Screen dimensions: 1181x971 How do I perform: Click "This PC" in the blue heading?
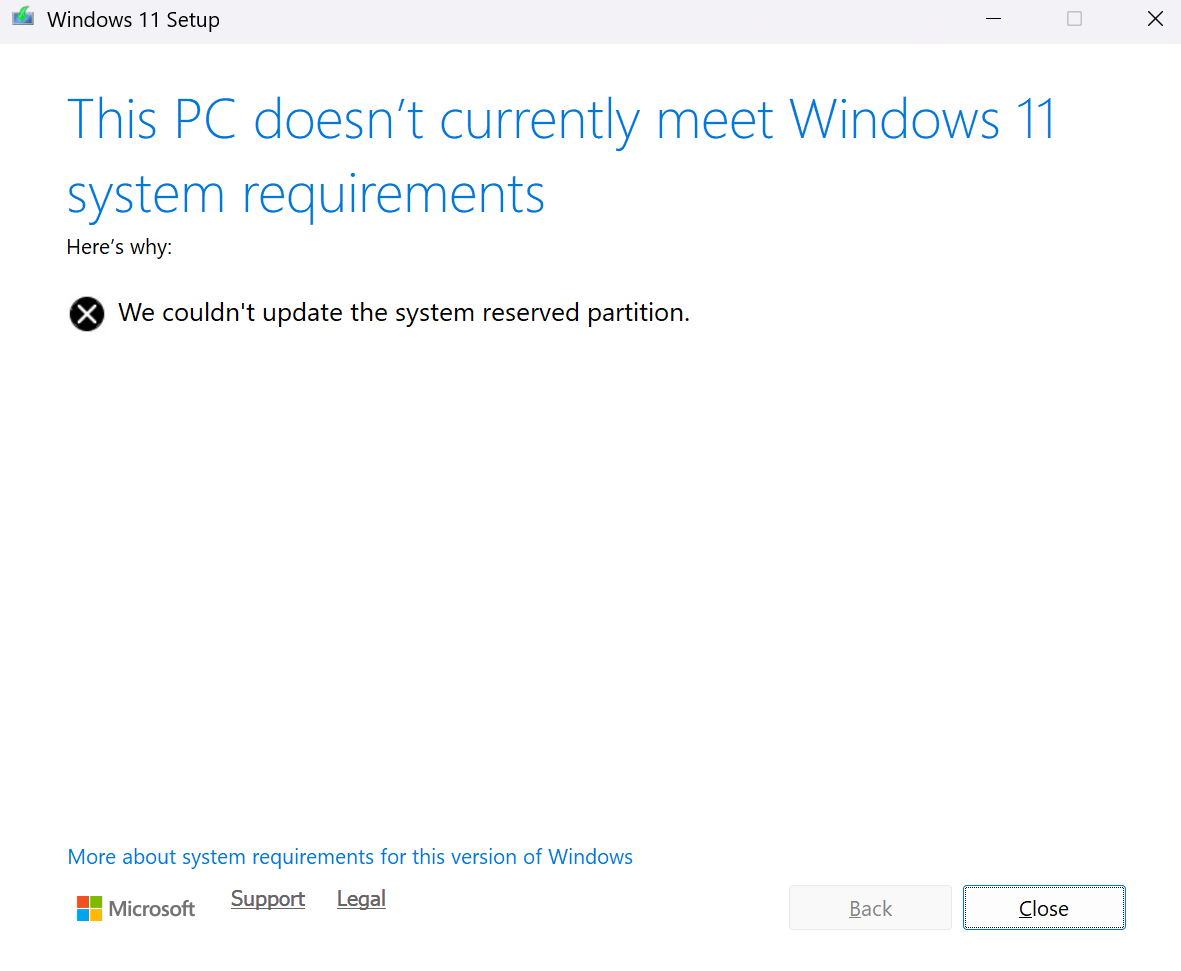pyautogui.click(x=151, y=119)
